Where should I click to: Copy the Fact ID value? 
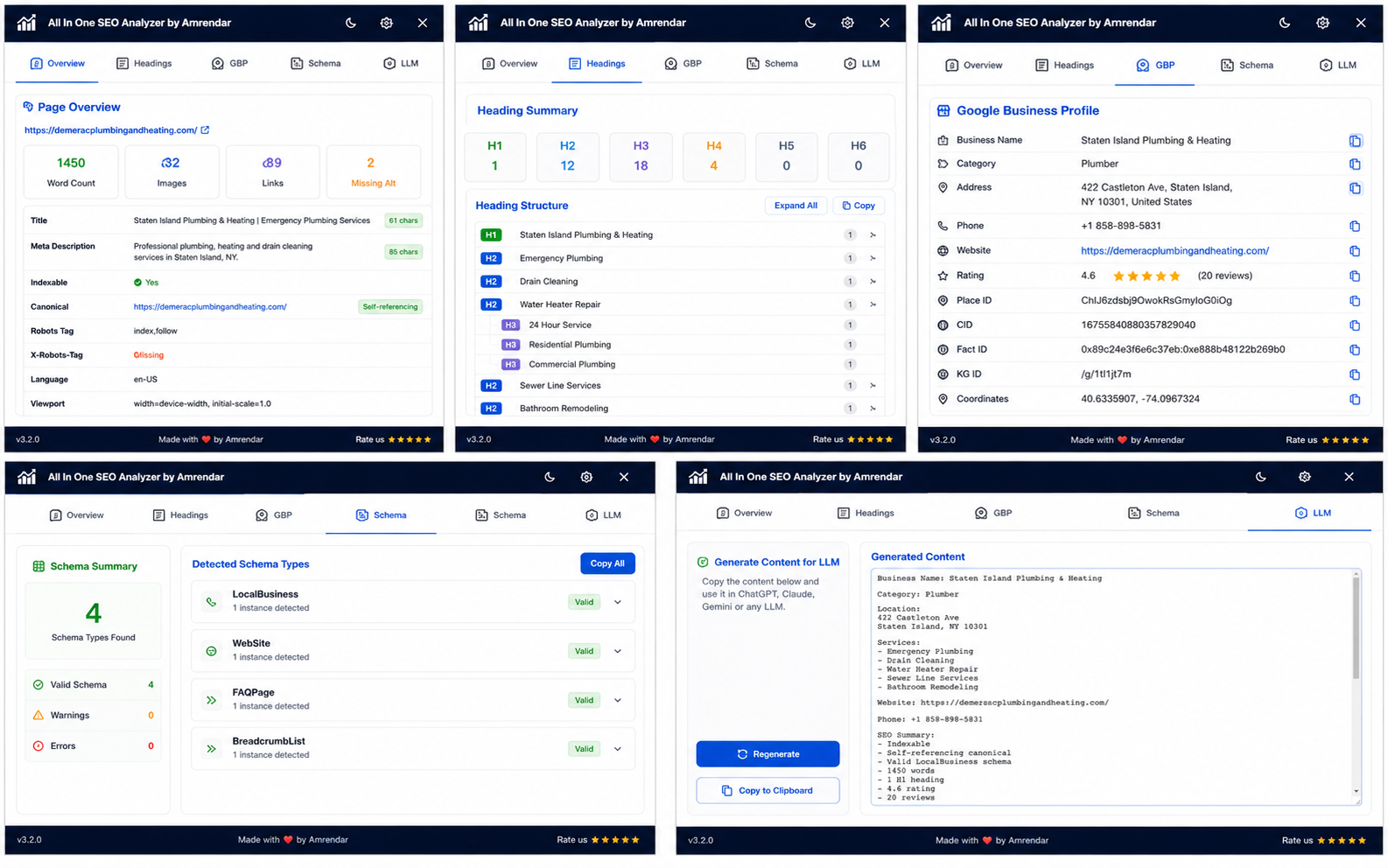(1355, 350)
